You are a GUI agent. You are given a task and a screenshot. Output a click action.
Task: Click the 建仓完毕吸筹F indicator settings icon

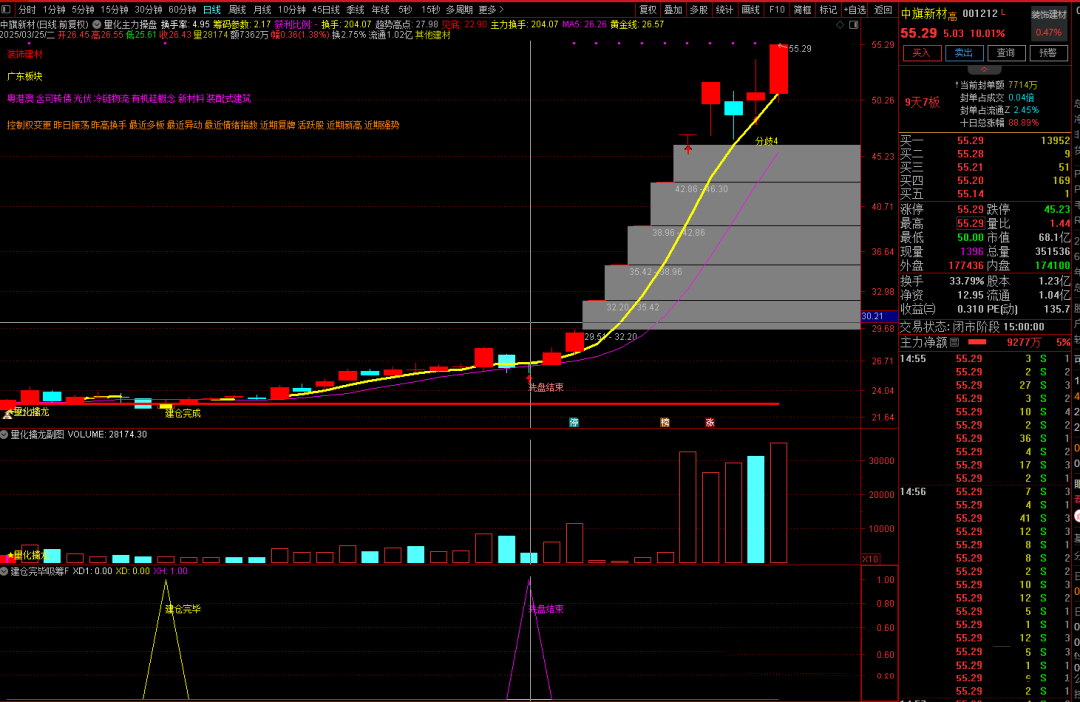pyautogui.click(x=5, y=571)
